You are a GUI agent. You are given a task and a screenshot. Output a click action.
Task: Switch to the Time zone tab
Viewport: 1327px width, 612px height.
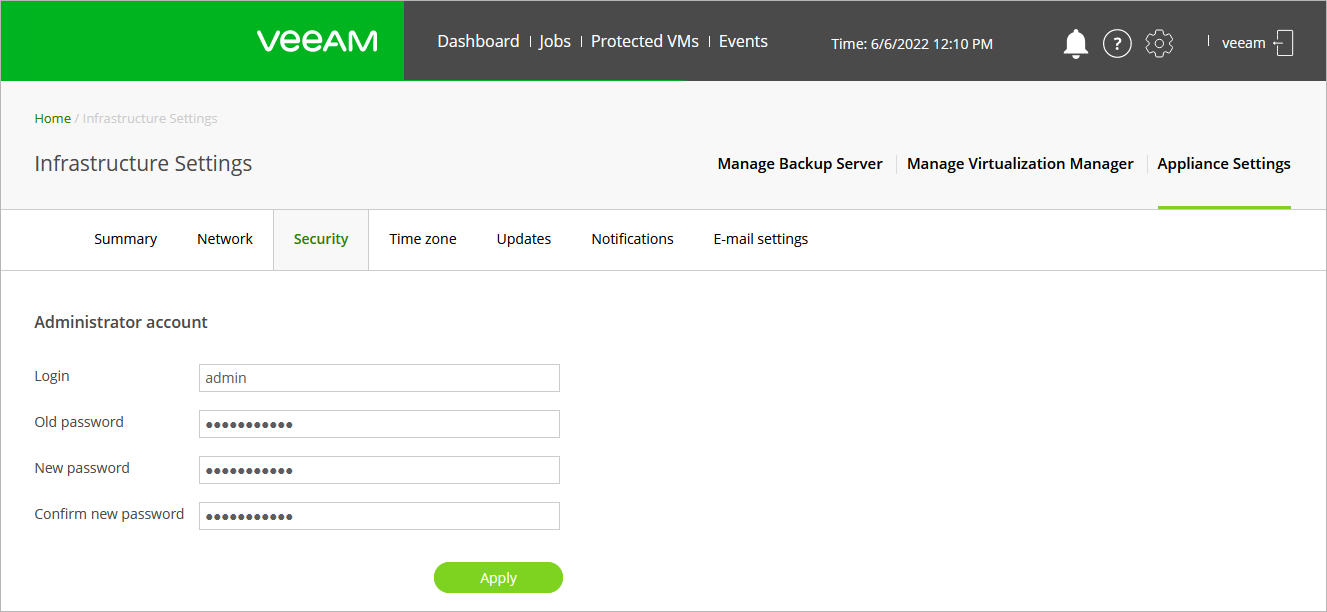click(x=423, y=239)
